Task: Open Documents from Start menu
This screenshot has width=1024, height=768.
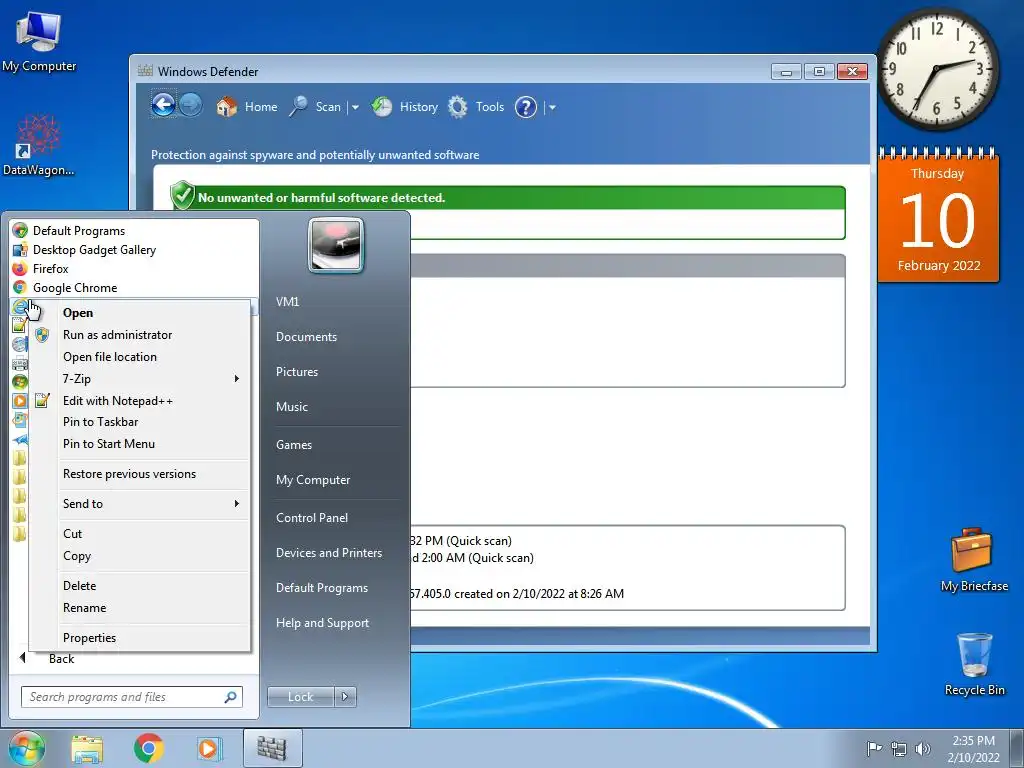Action: click(x=306, y=336)
